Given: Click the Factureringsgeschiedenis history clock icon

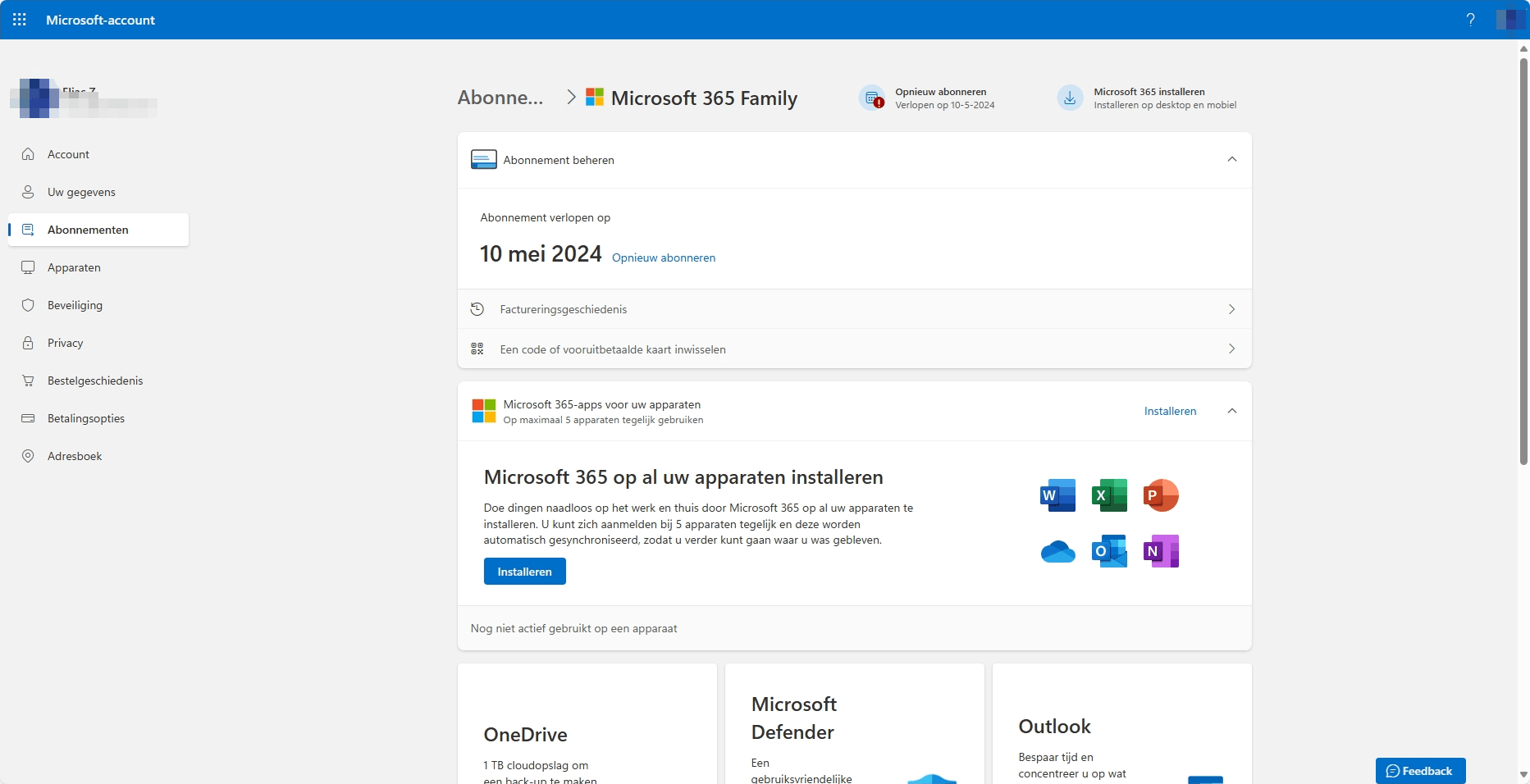Looking at the screenshot, I should click(477, 309).
